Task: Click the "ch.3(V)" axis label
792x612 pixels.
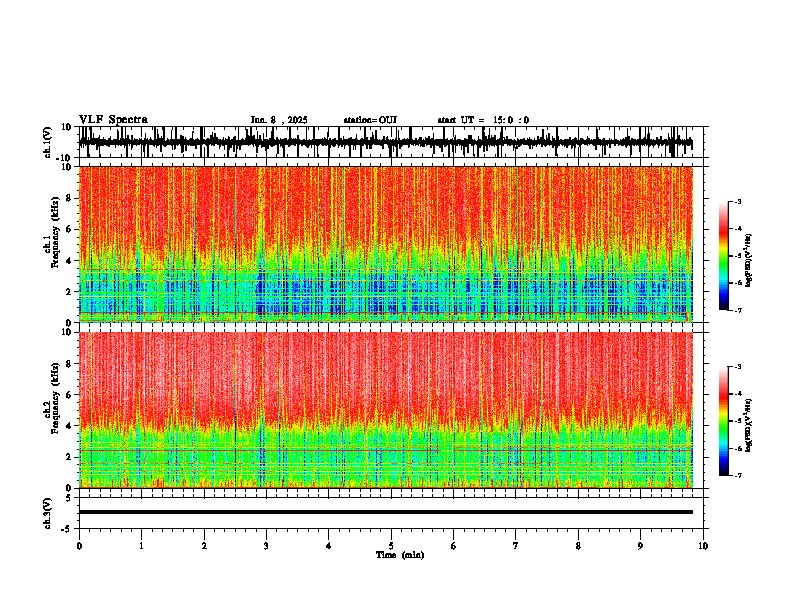Action: pos(48,513)
